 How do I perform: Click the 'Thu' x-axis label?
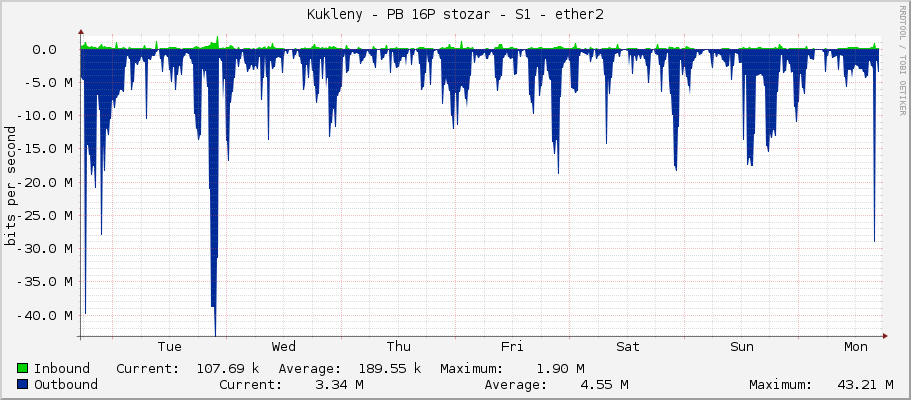coord(399,347)
